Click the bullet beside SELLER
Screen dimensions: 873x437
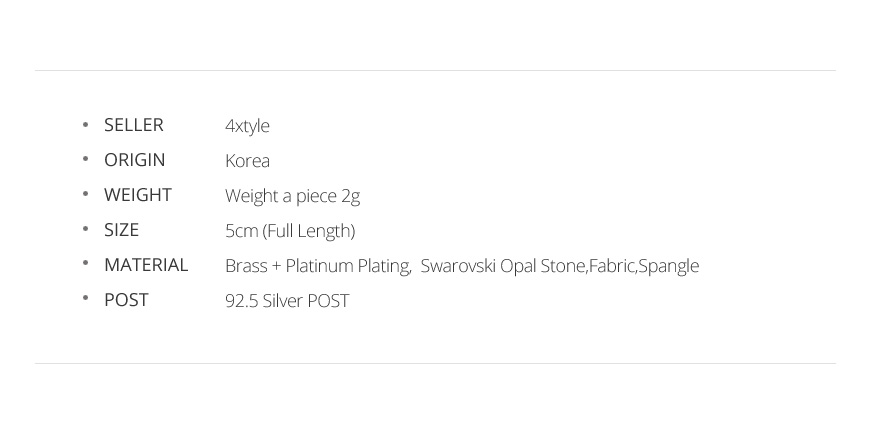point(86,125)
